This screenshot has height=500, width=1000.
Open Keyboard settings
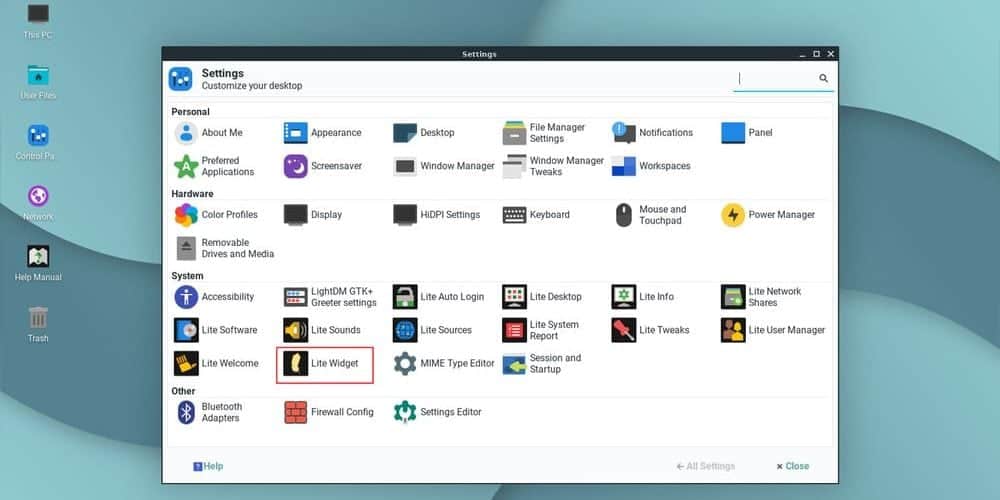coord(536,215)
